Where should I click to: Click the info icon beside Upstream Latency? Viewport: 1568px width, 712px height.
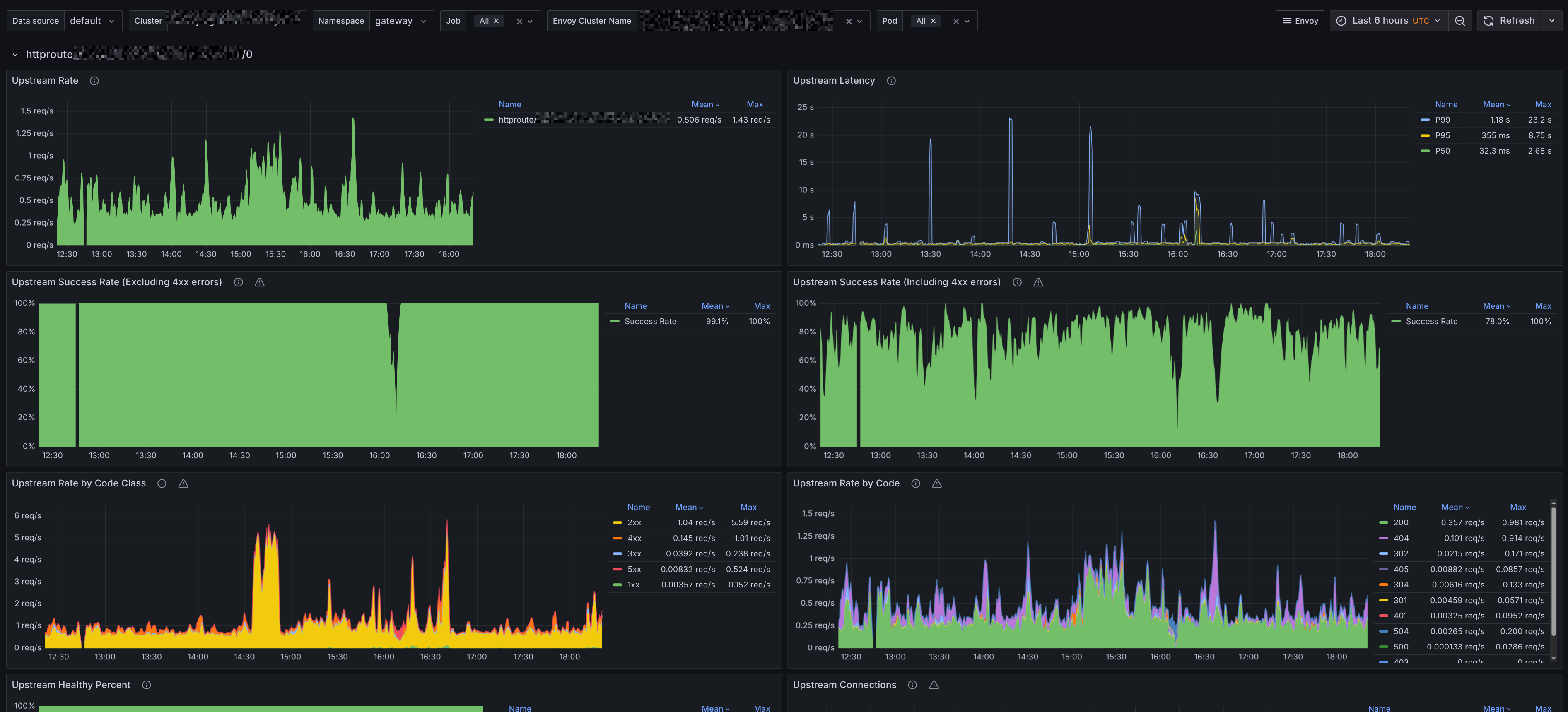[x=891, y=81]
